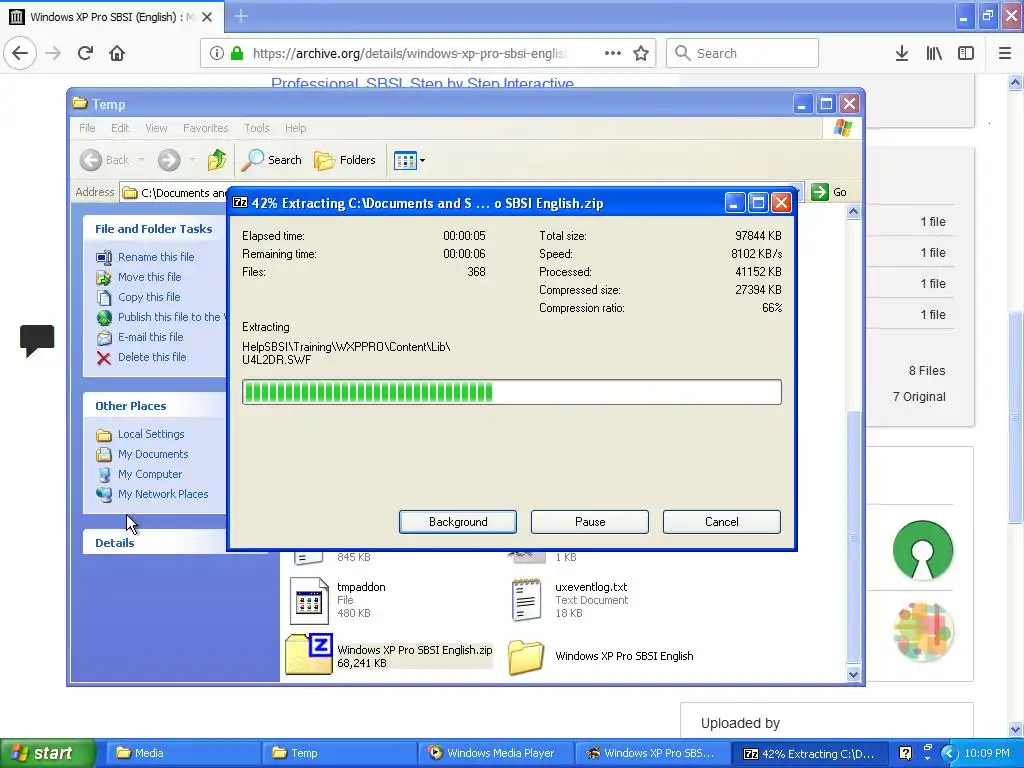The image size is (1024, 768).
Task: Click the 7 Original text on page
Action: 919,396
